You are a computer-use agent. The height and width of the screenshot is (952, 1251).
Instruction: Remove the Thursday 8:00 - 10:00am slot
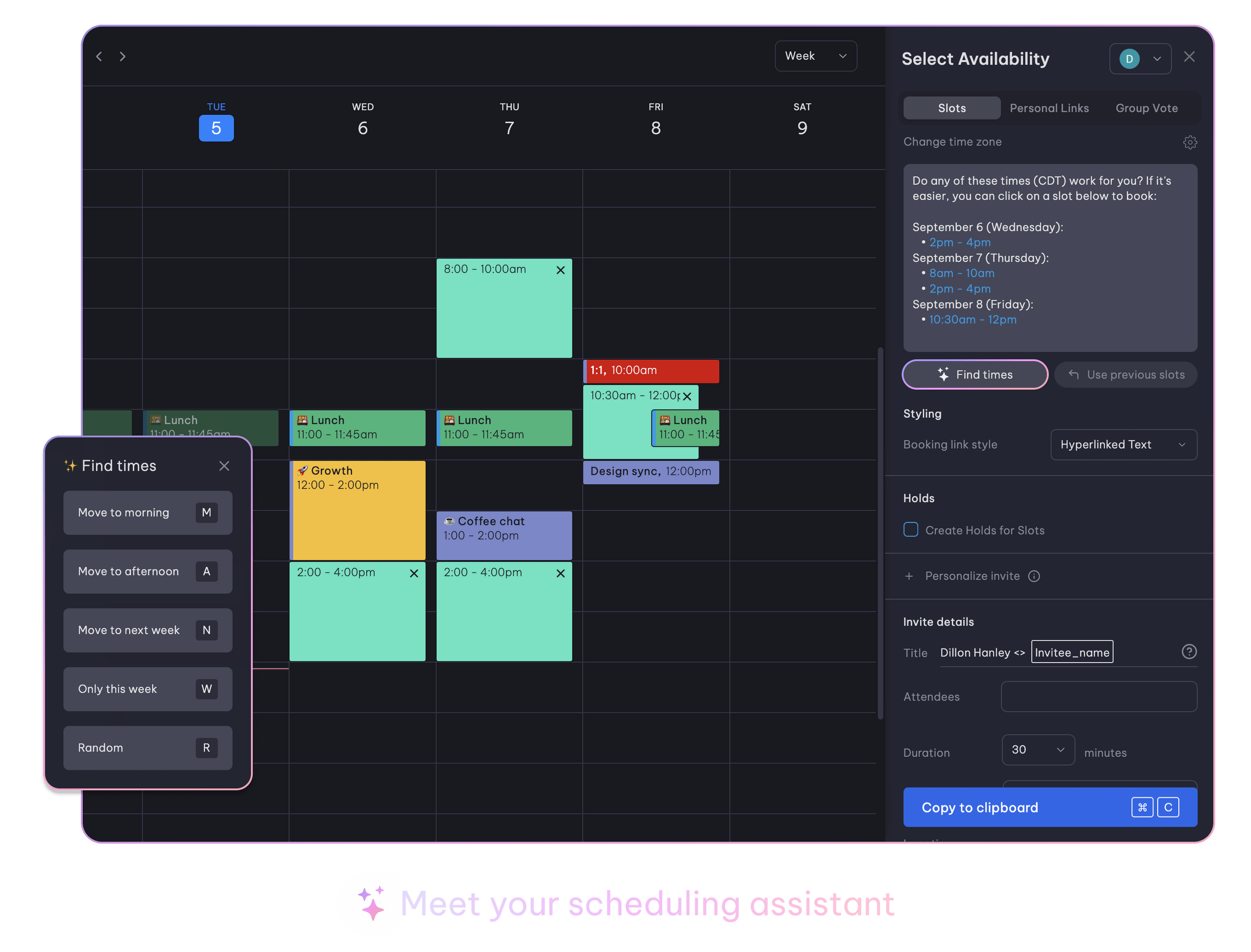(560, 270)
